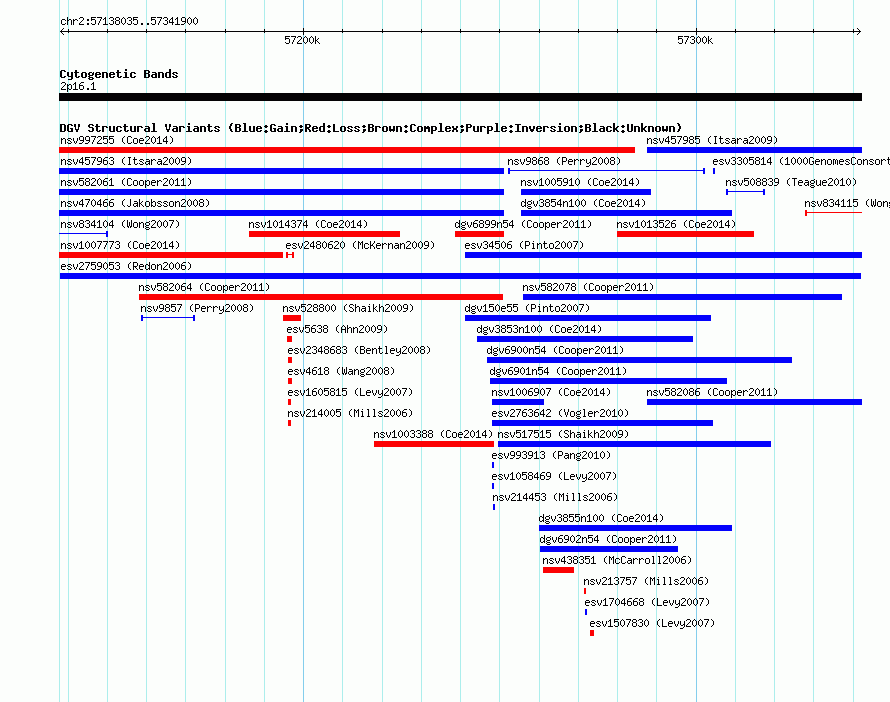
Task: Click nsv1014374 (Coe2014) label
Action: (x=308, y=224)
